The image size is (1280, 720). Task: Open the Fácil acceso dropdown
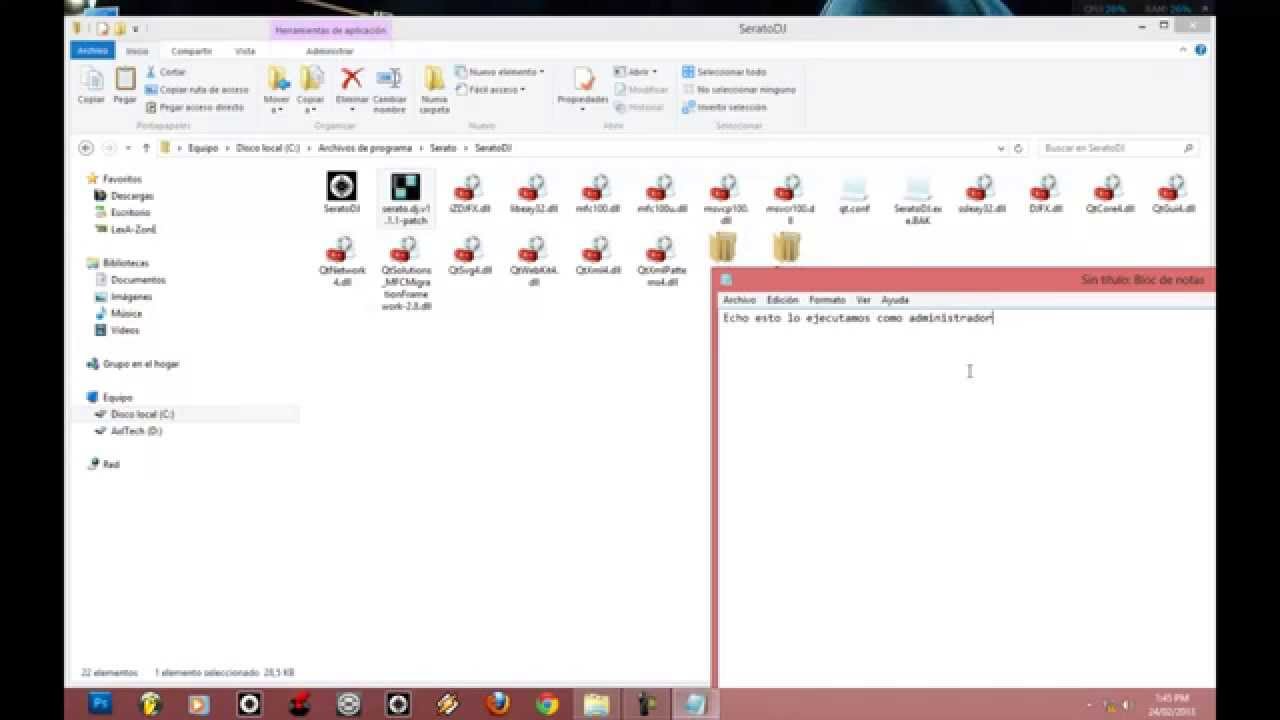click(x=491, y=89)
